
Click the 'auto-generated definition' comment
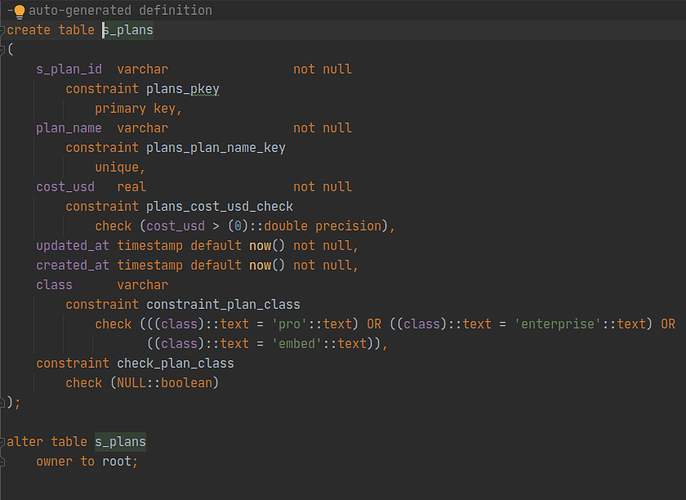click(x=120, y=10)
